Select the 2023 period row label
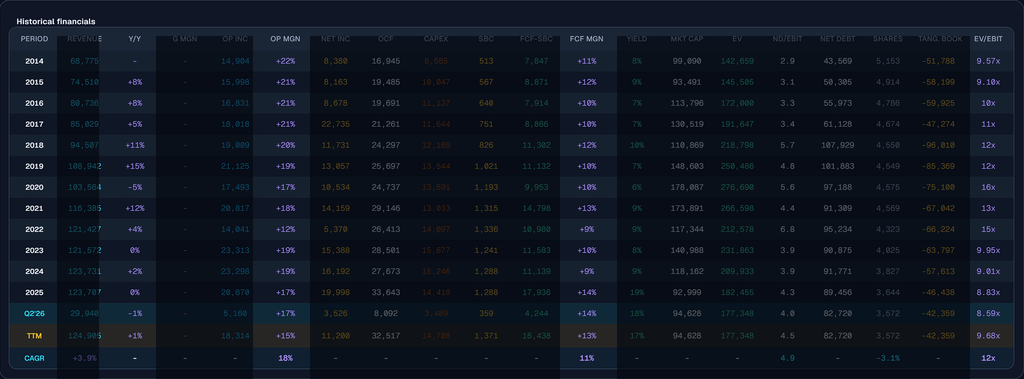The width and height of the screenshot is (1024, 379). [x=34, y=250]
